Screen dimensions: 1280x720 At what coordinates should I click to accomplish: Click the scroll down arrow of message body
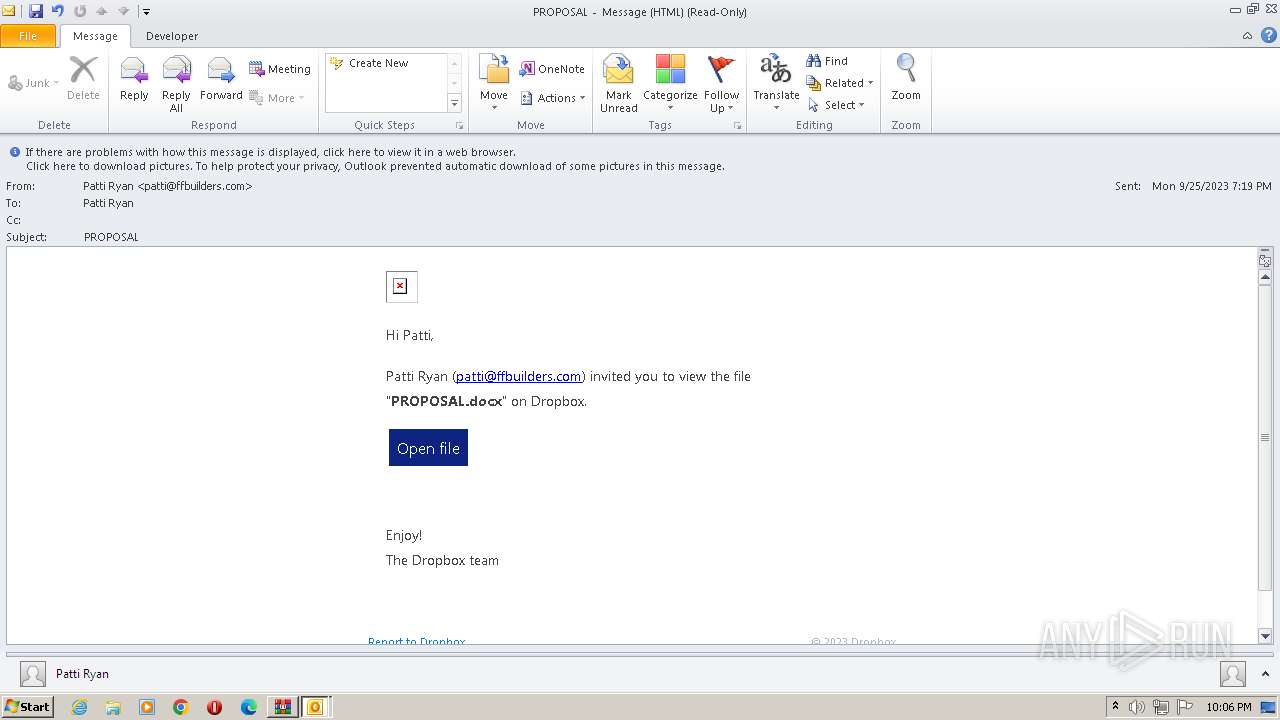[1265, 636]
